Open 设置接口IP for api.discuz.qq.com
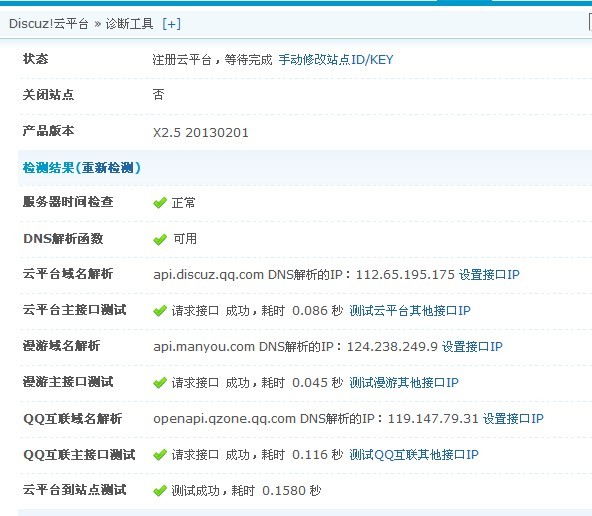The image size is (592, 516). pos(489,274)
